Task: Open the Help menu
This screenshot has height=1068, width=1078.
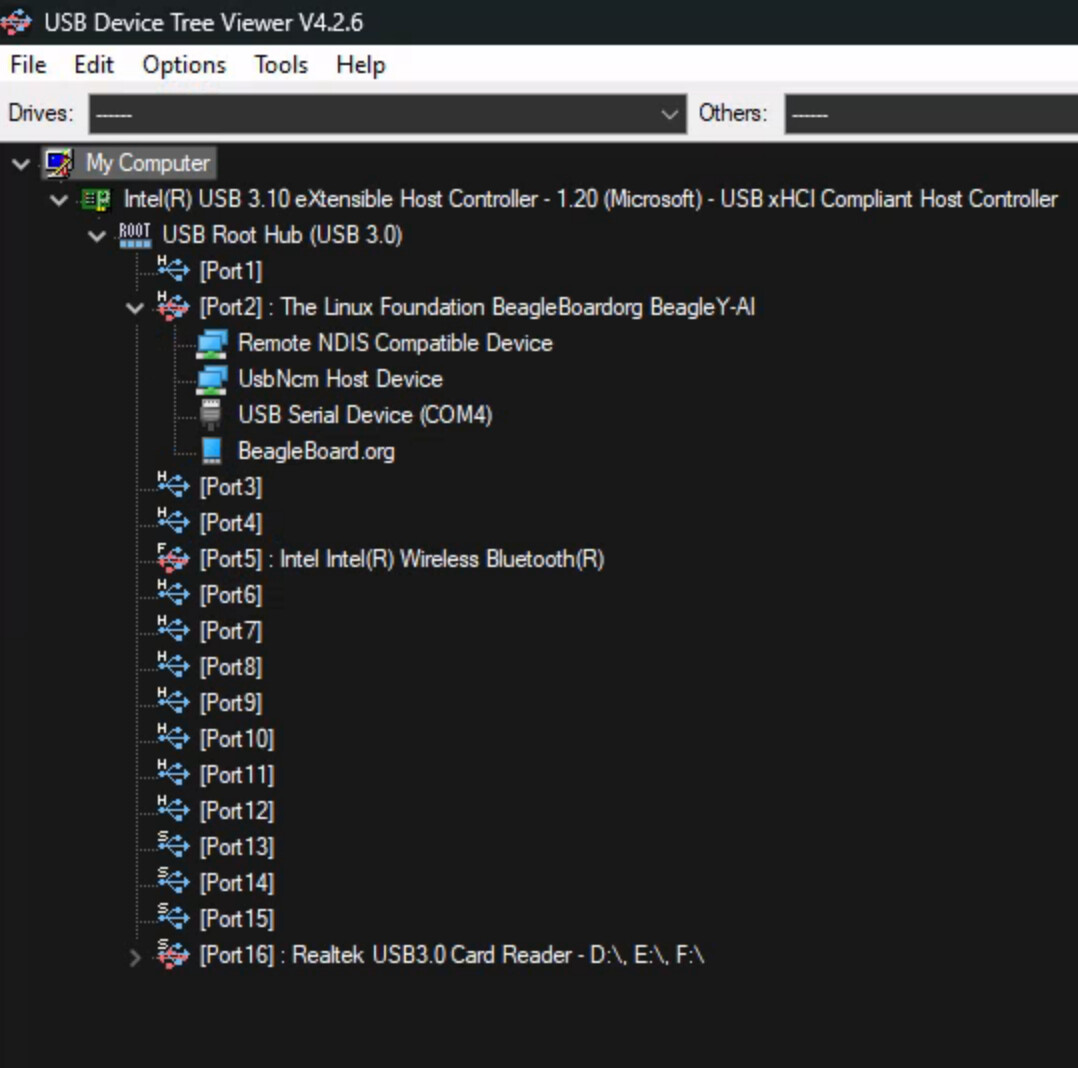Action: click(x=361, y=65)
